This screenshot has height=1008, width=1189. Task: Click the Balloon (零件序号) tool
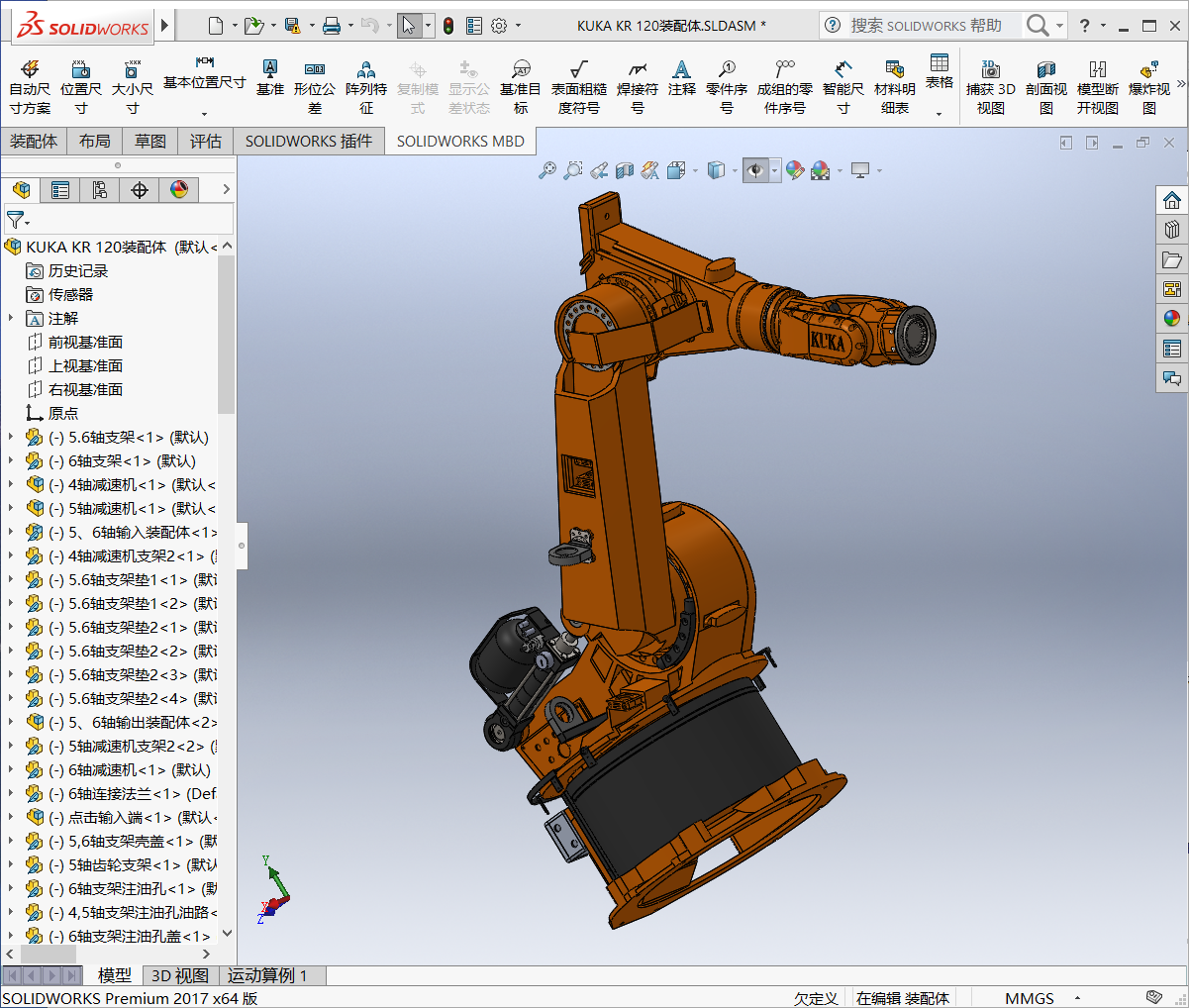[x=727, y=86]
